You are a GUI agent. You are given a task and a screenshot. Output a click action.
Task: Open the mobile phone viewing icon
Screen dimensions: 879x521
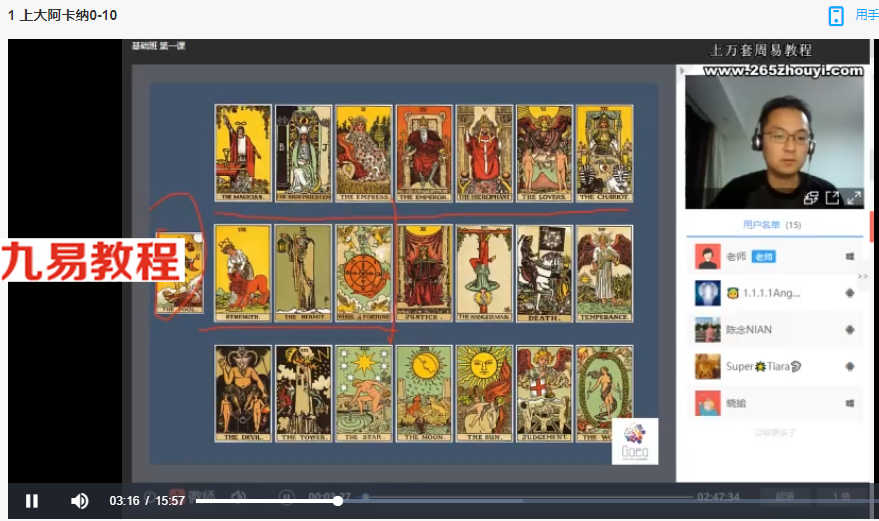836,16
